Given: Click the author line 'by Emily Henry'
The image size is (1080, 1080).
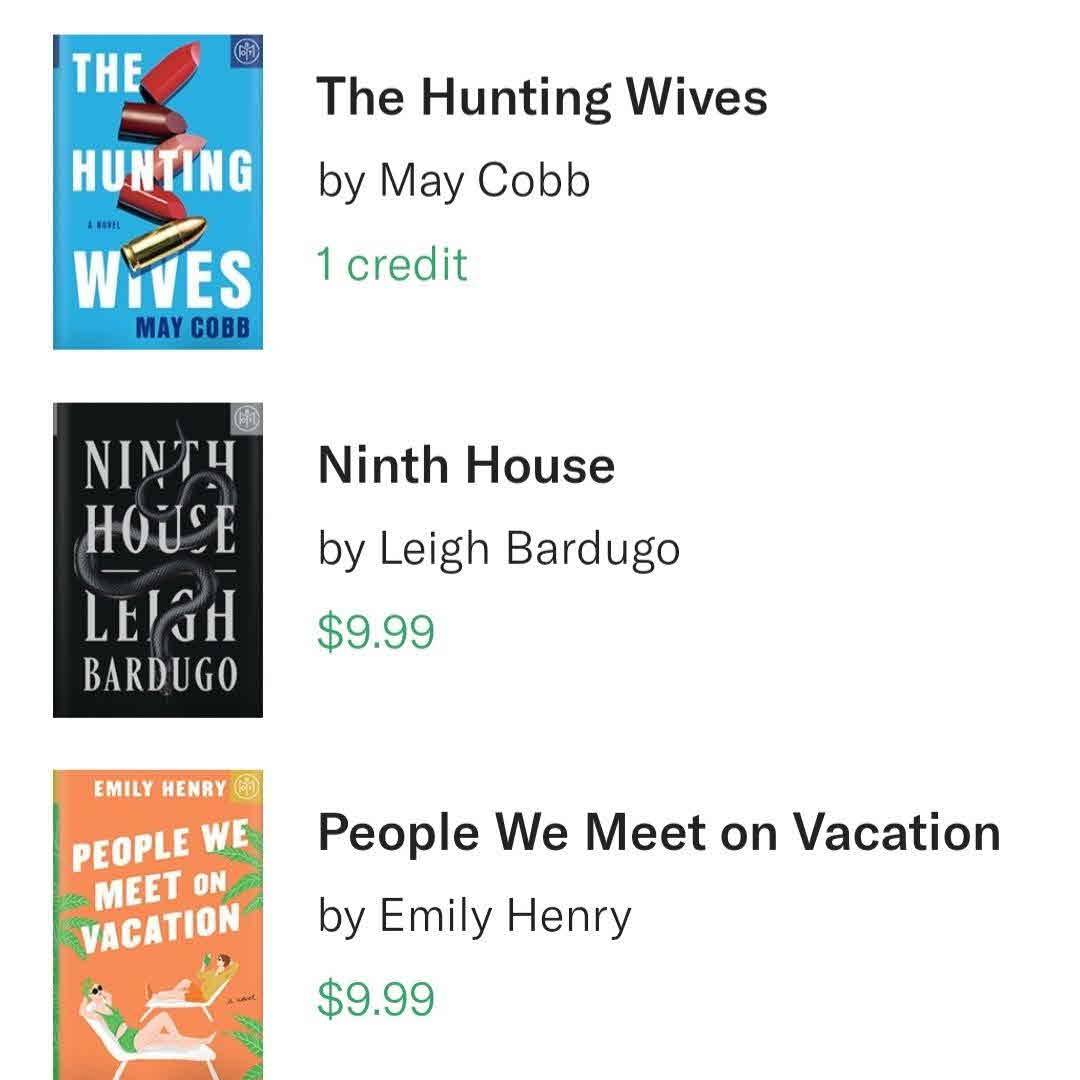Looking at the screenshot, I should click(x=475, y=916).
